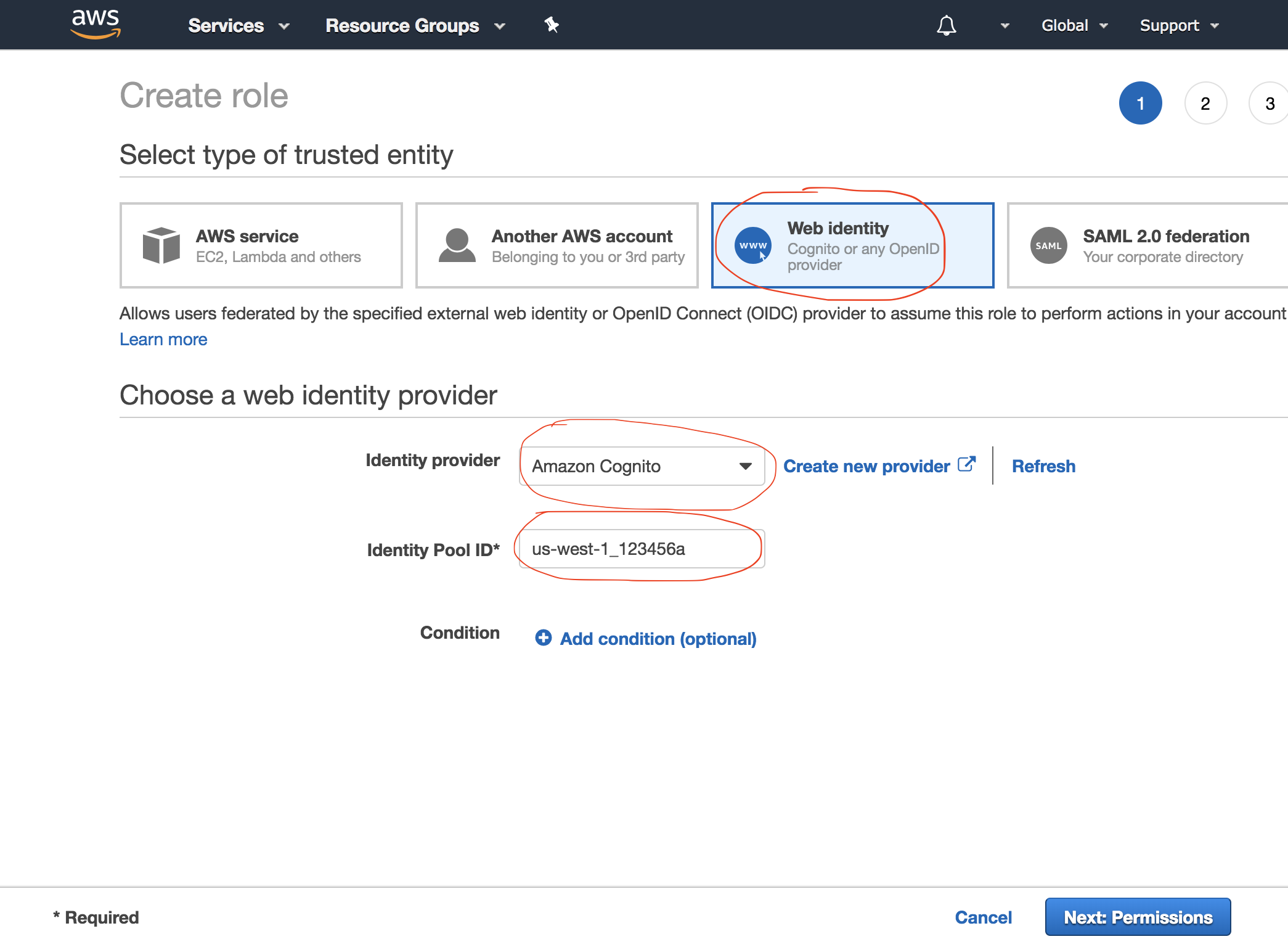The image size is (1288, 947).
Task: Open Create new provider in new tab icon
Action: [x=966, y=464]
